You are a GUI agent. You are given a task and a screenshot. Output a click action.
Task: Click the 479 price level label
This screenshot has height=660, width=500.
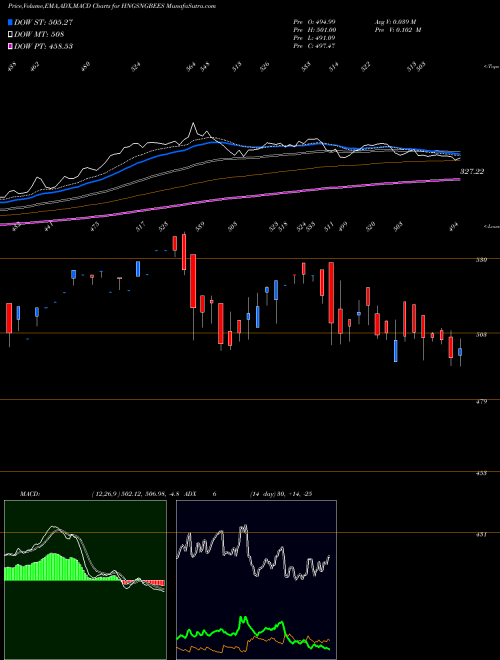click(x=483, y=402)
